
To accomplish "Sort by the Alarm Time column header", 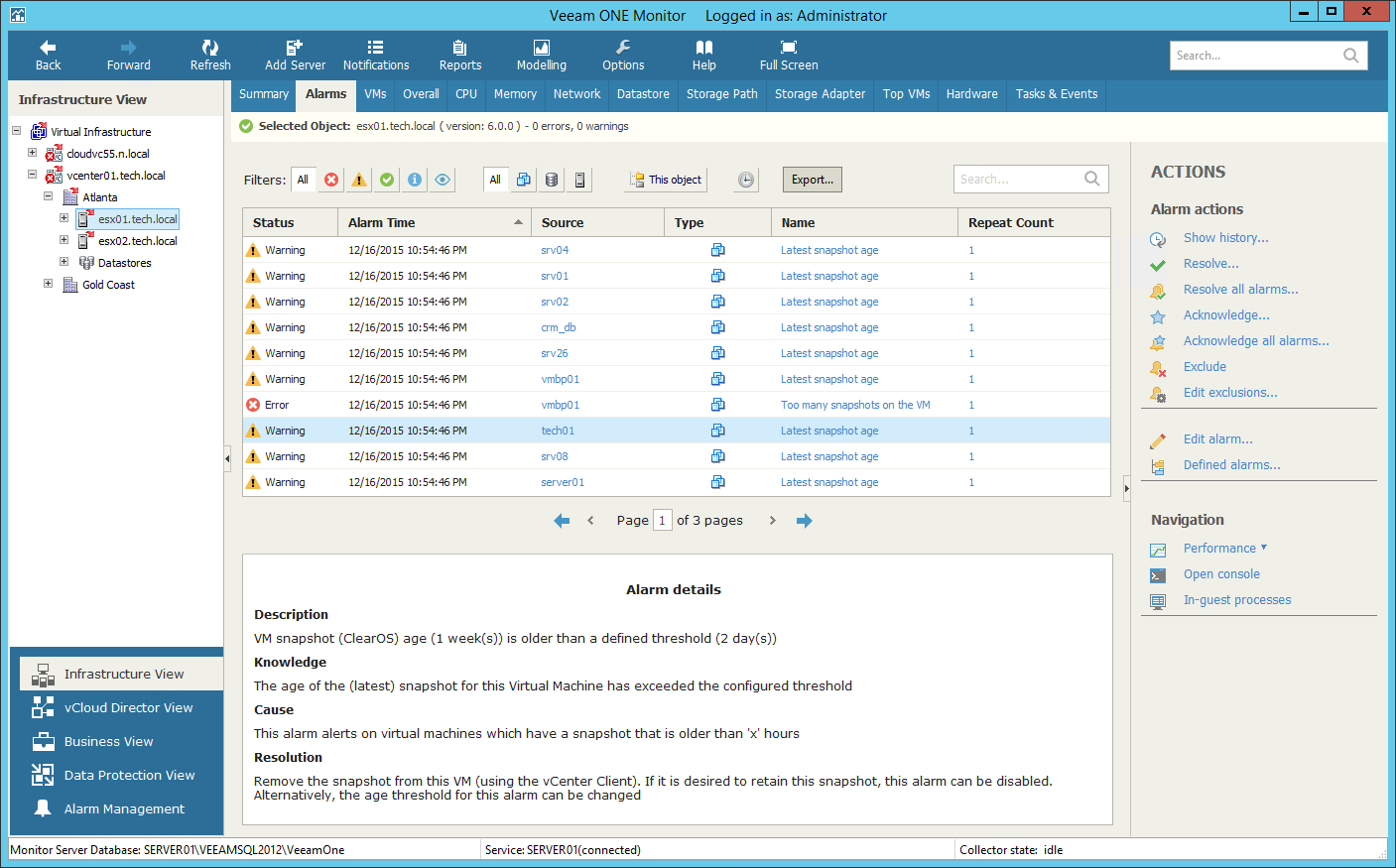I will [x=435, y=223].
